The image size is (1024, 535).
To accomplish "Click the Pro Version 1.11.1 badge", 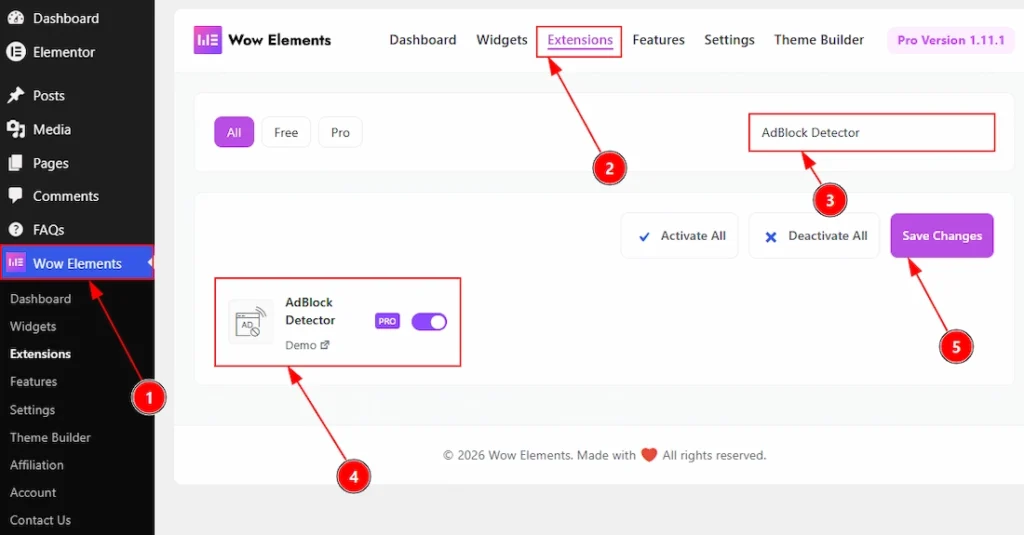I will click(950, 40).
